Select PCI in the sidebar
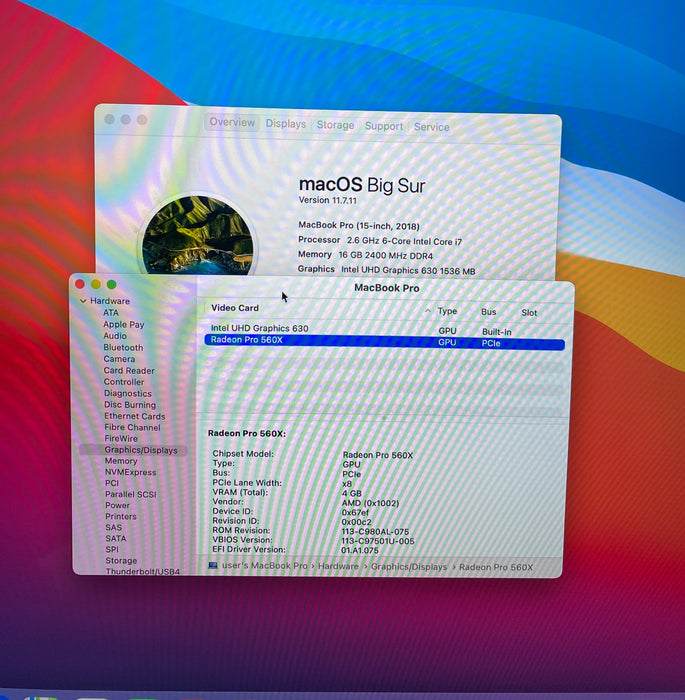This screenshot has width=685, height=700. click(x=112, y=483)
